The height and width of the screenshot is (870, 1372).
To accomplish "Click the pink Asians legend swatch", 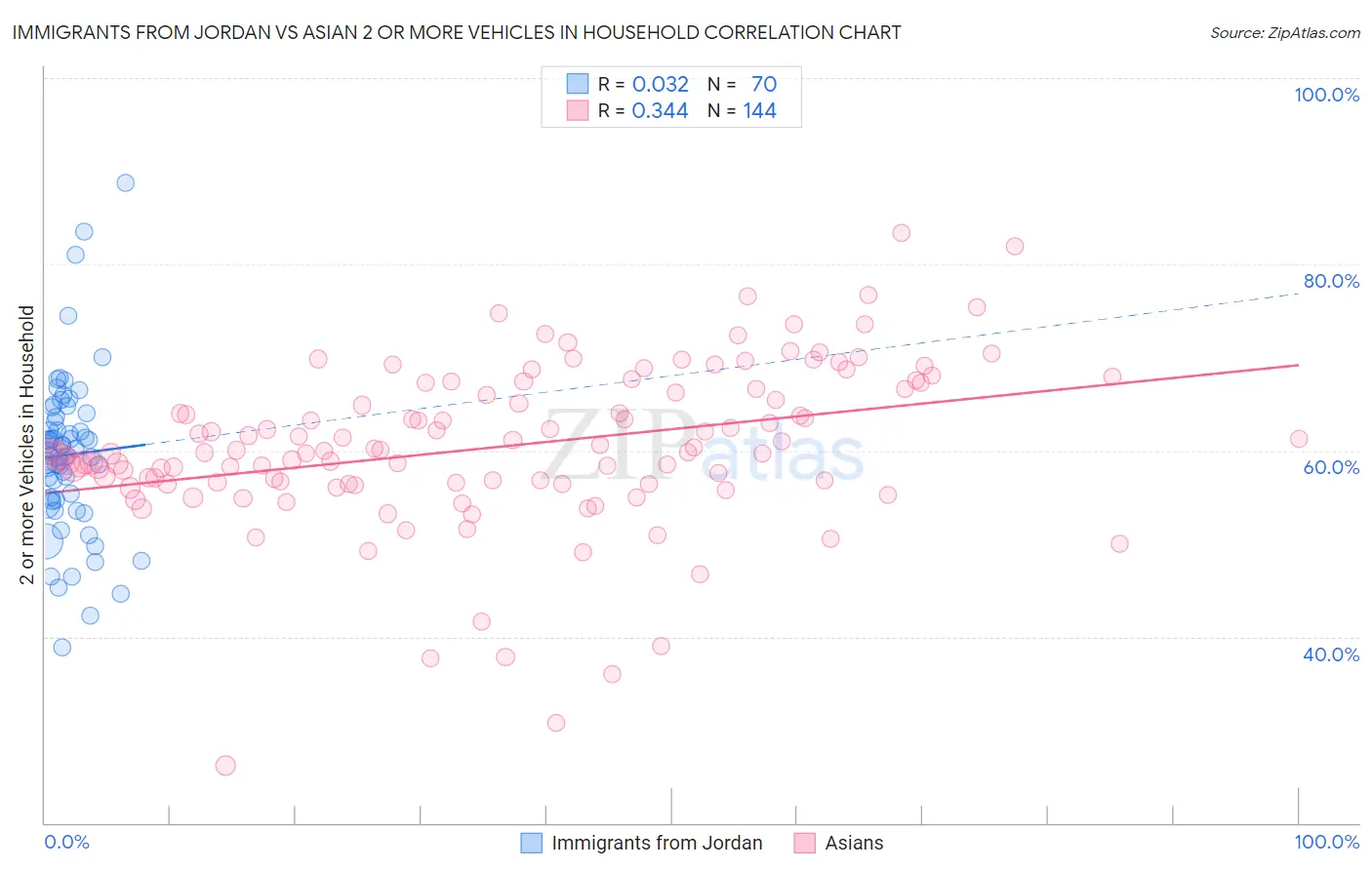I will (x=804, y=843).
